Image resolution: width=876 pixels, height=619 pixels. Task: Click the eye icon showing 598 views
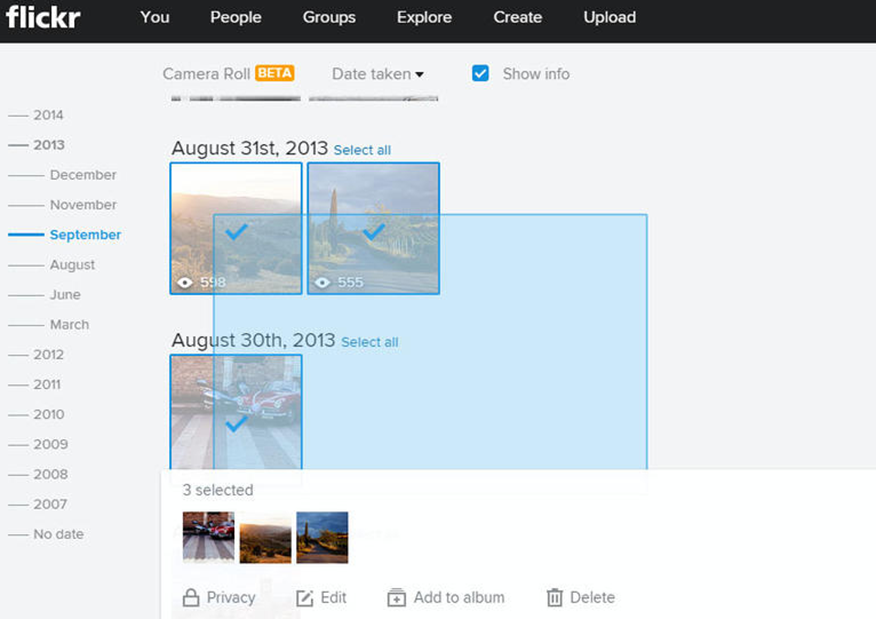click(x=185, y=283)
